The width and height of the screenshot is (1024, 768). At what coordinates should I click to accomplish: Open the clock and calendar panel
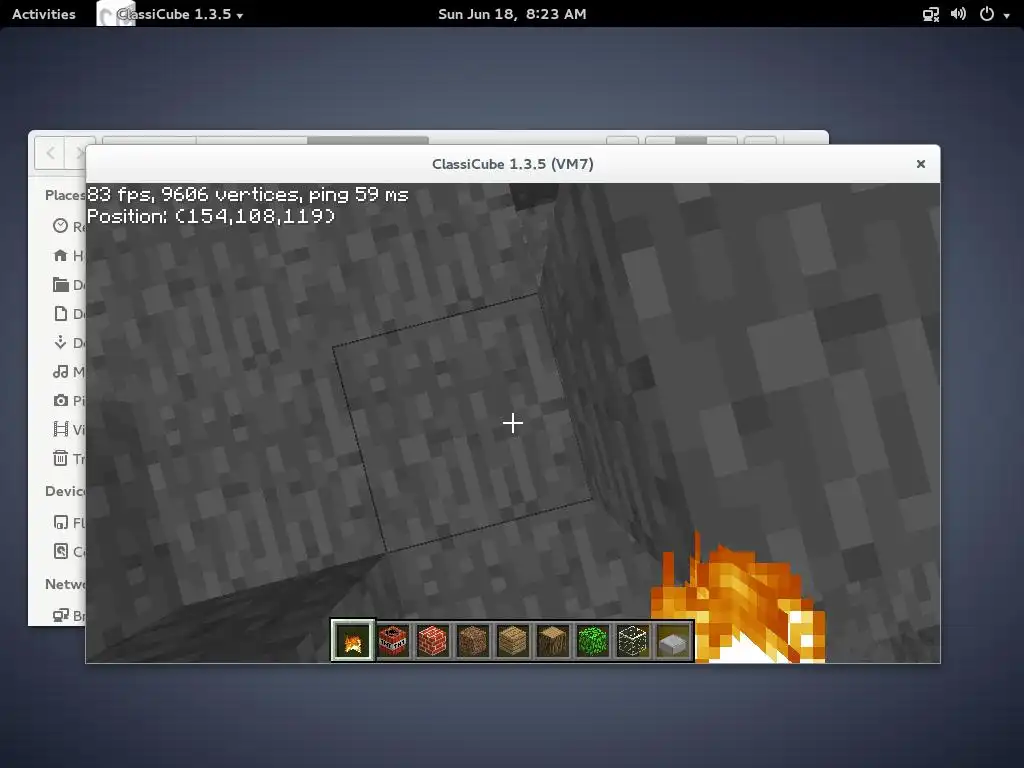click(x=512, y=14)
